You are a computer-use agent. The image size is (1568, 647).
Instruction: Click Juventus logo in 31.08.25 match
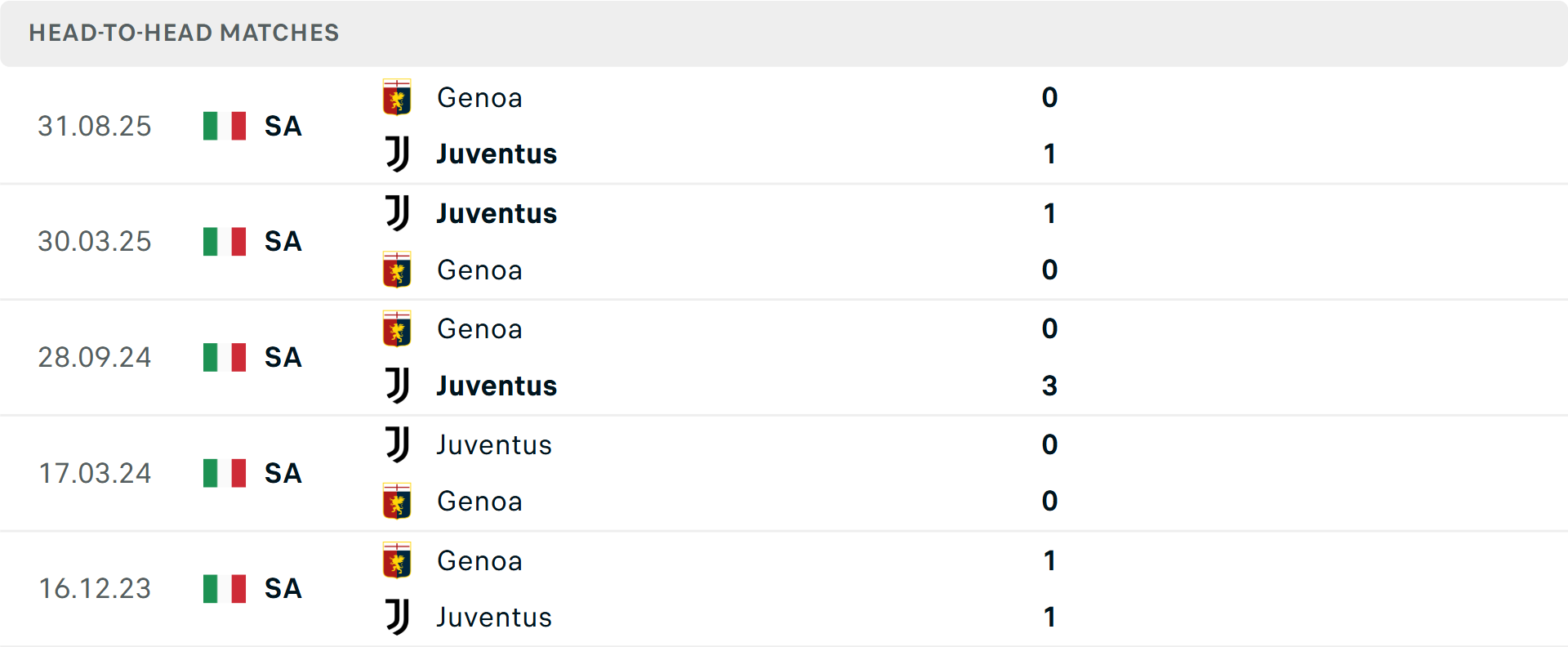(x=397, y=154)
